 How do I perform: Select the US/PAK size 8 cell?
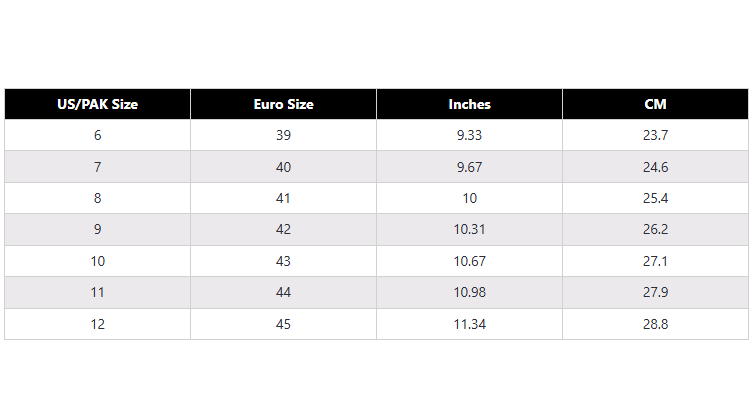[97, 198]
